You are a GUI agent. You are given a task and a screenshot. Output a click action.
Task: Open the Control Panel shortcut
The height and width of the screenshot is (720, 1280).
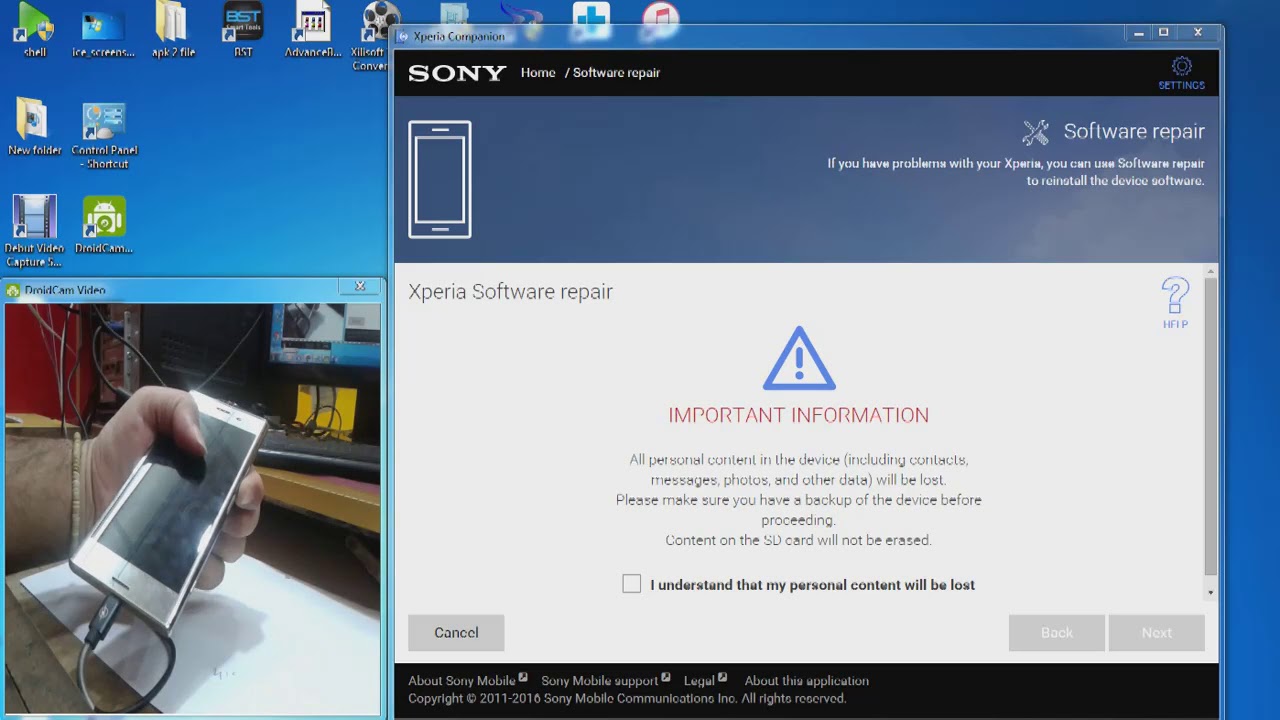[104, 133]
